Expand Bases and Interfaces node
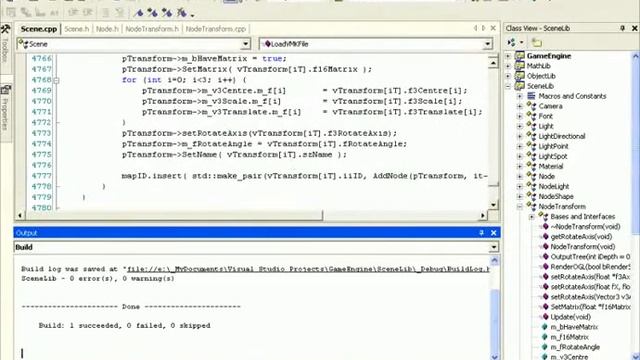 tap(532, 217)
